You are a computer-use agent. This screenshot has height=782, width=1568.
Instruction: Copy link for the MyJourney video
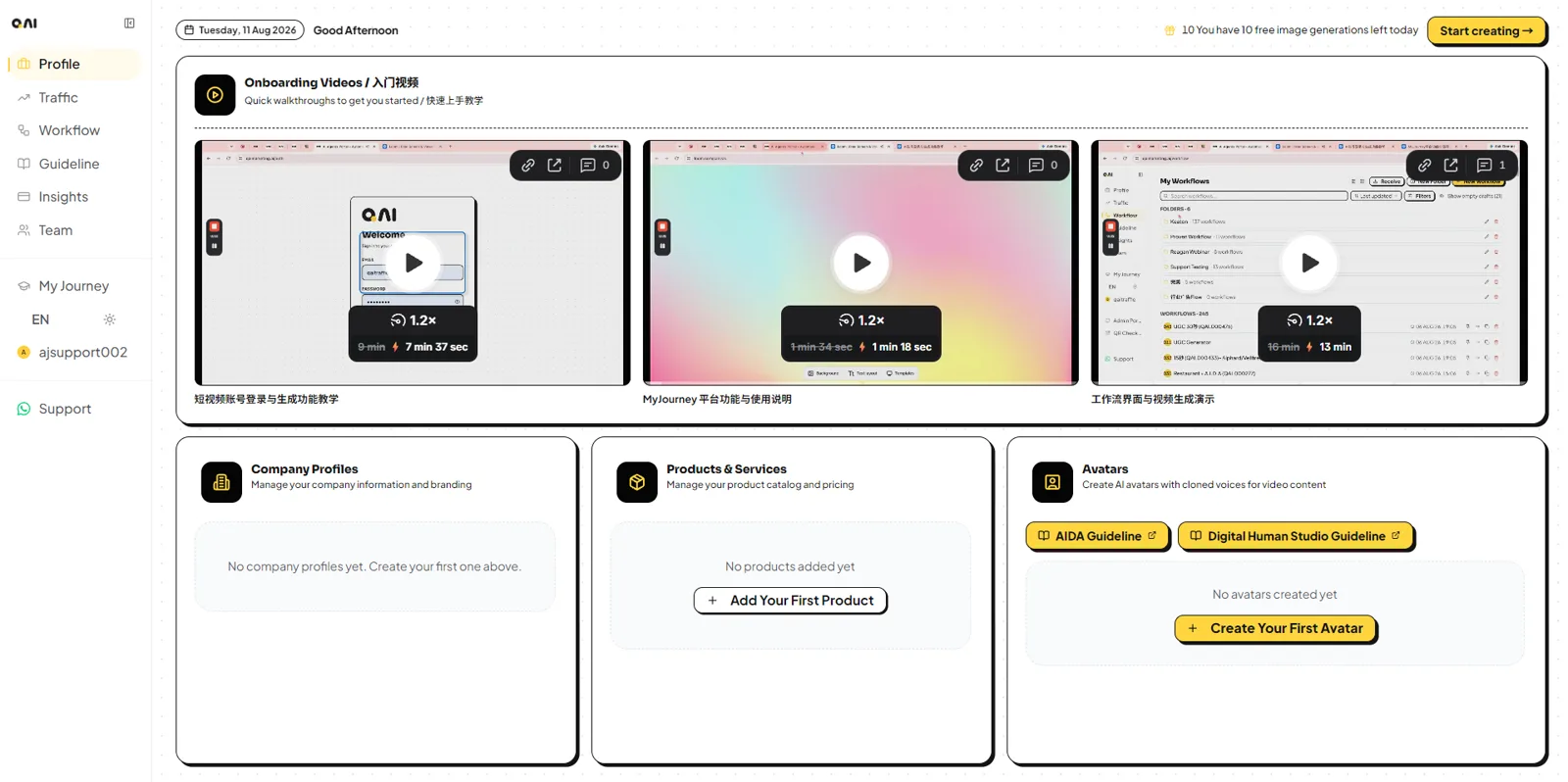click(976, 166)
